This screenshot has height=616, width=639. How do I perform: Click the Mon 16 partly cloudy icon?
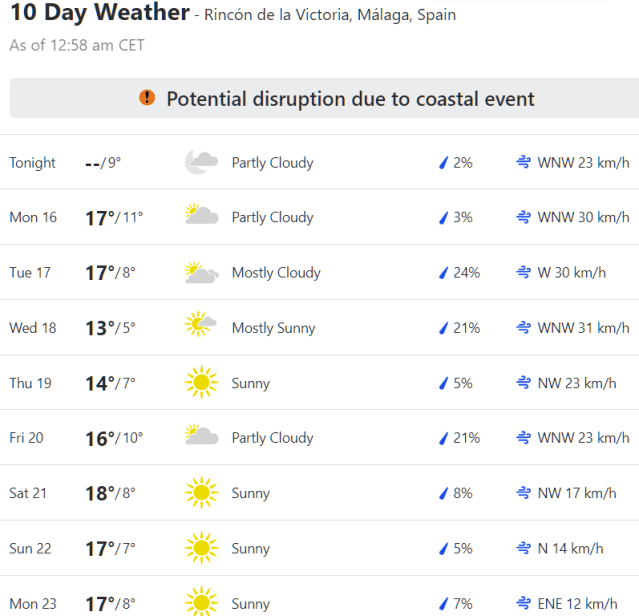coord(202,216)
